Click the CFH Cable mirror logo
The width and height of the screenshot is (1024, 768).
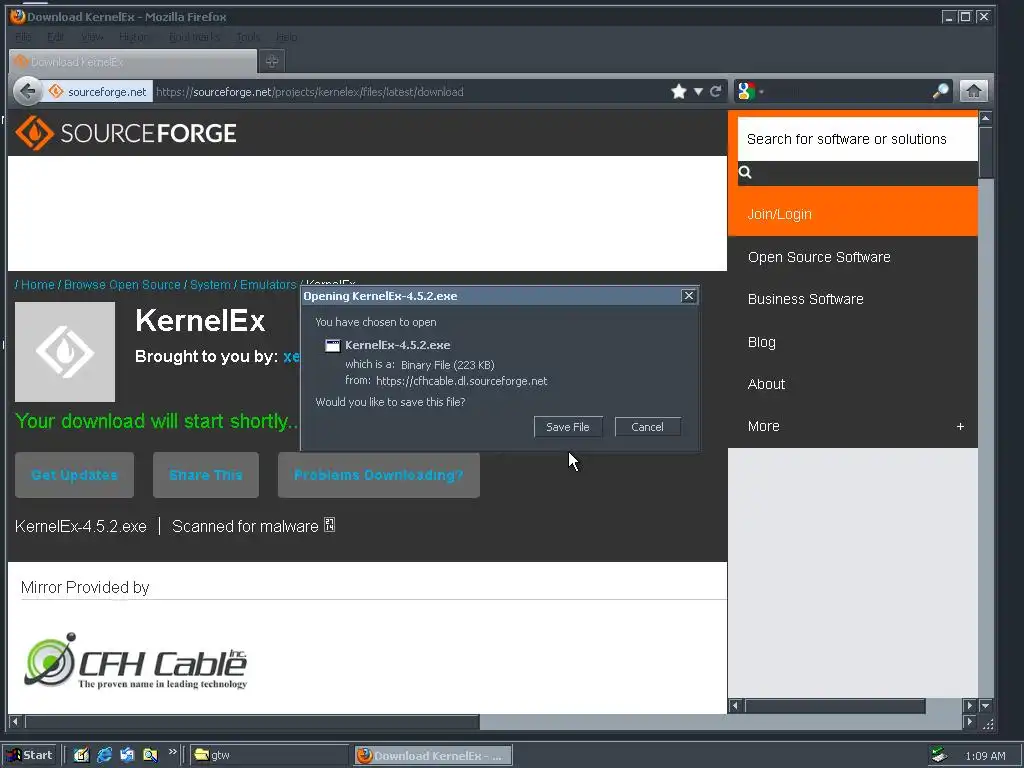(136, 661)
